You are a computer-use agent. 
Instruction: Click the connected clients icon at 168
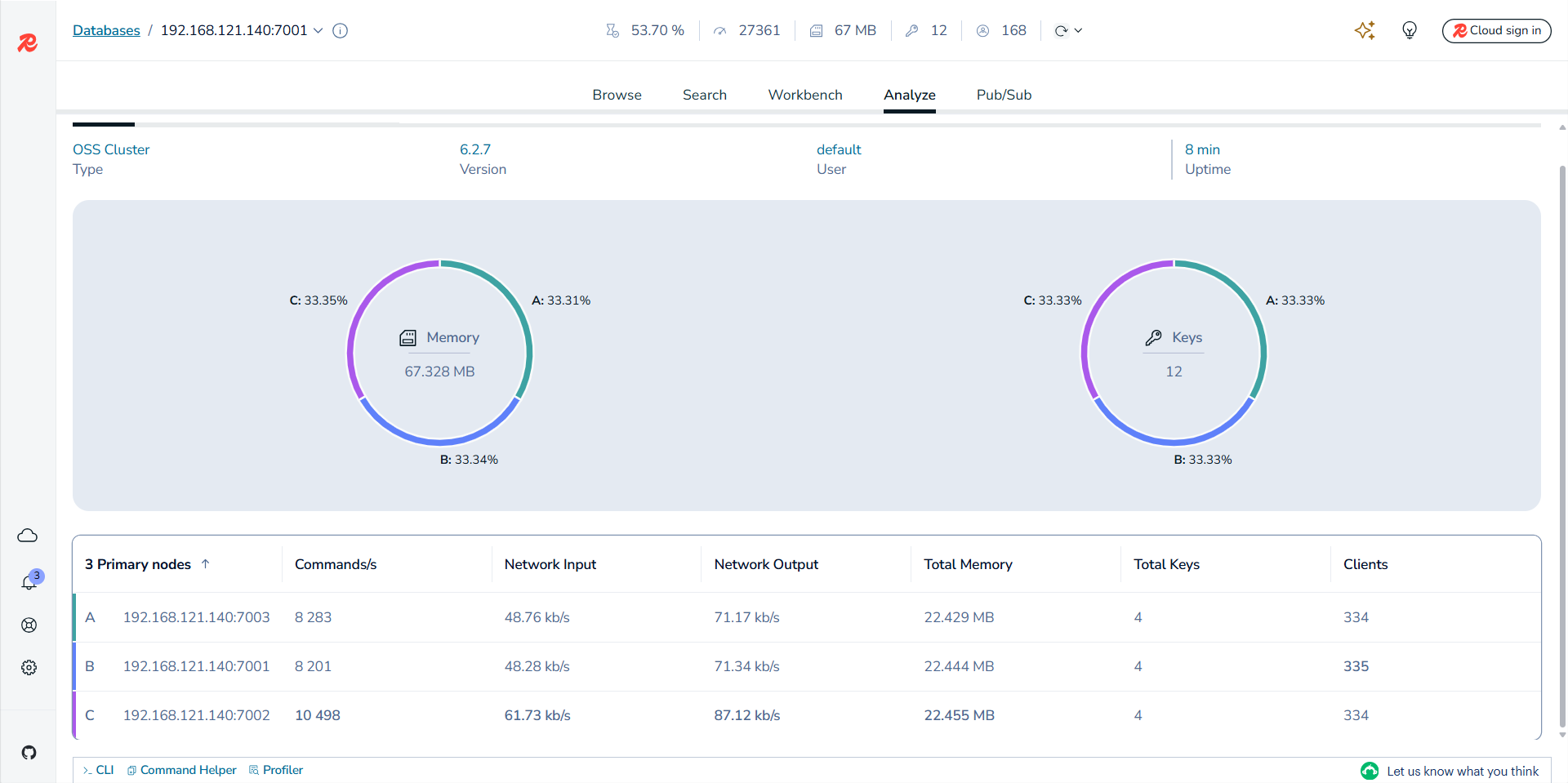(983, 30)
